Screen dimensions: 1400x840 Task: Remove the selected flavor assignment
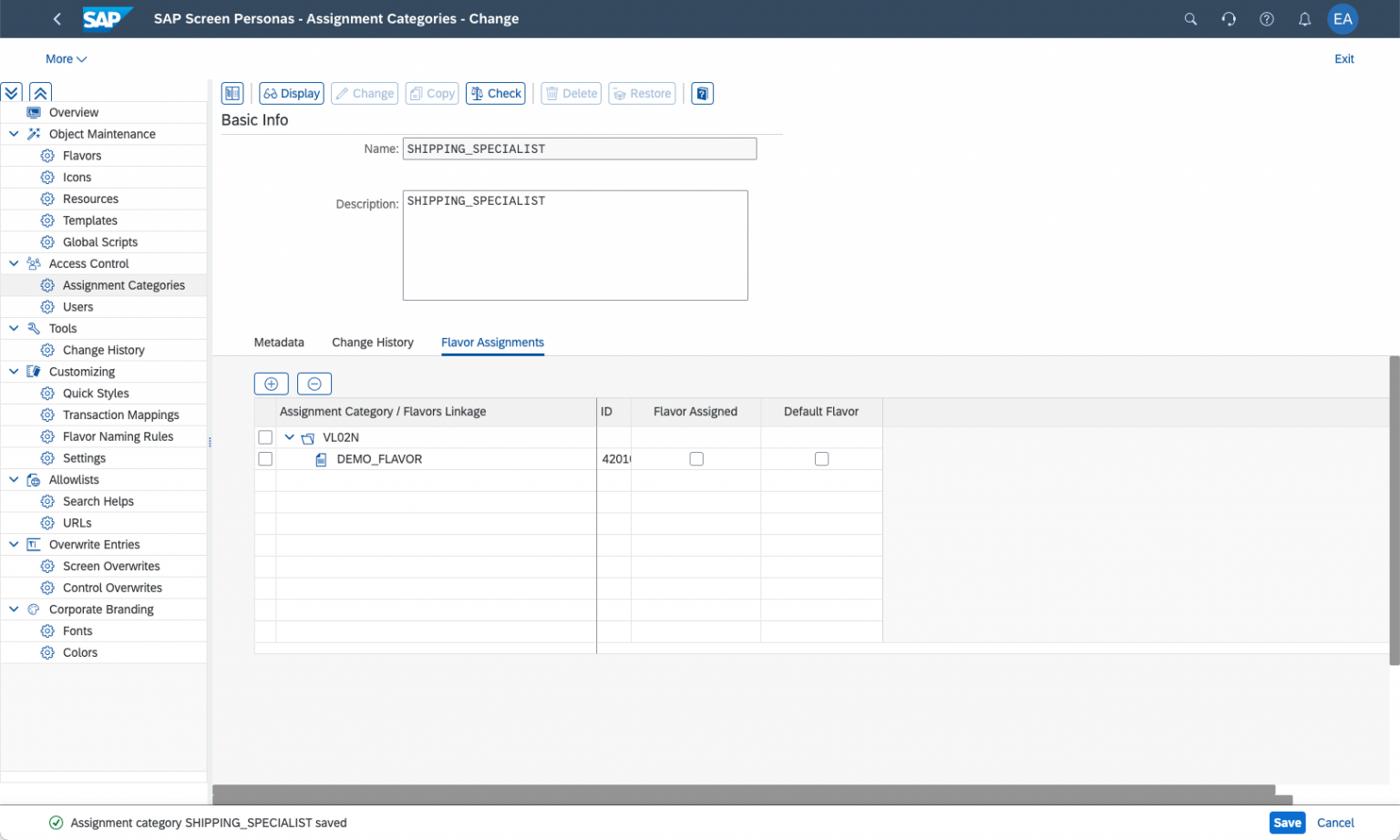point(314,384)
